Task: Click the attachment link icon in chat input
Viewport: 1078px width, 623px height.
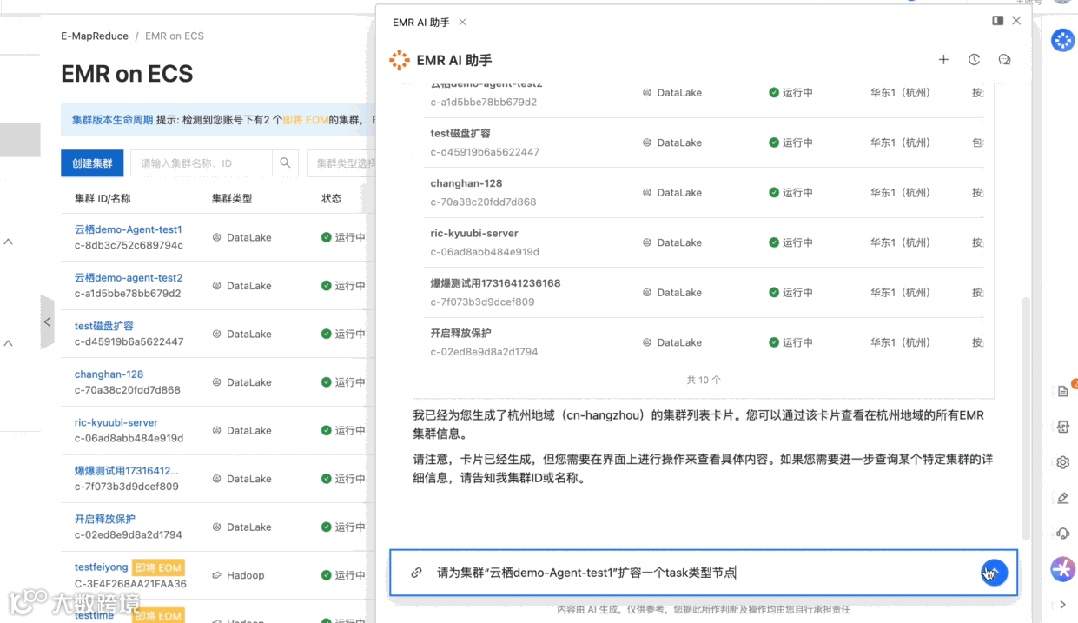Action: click(416, 572)
